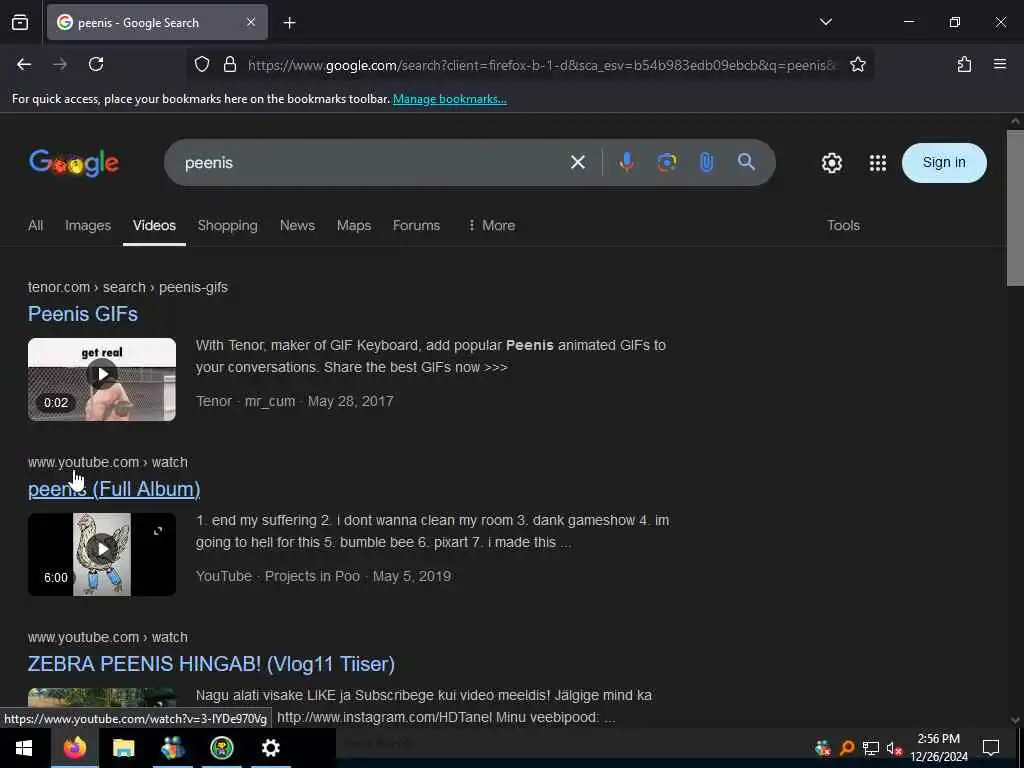The width and height of the screenshot is (1024, 768).
Task: Switch to the Forums tab
Action: click(x=416, y=225)
